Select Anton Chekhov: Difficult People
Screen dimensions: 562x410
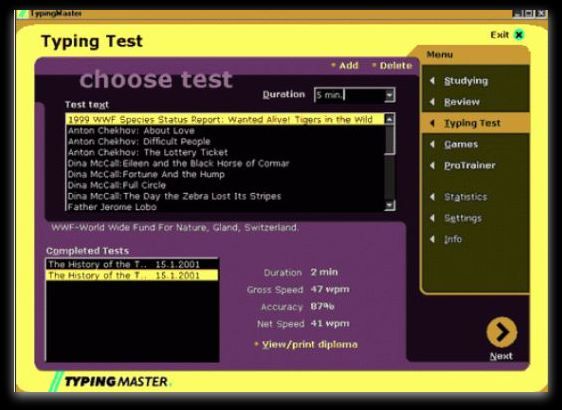(225, 141)
